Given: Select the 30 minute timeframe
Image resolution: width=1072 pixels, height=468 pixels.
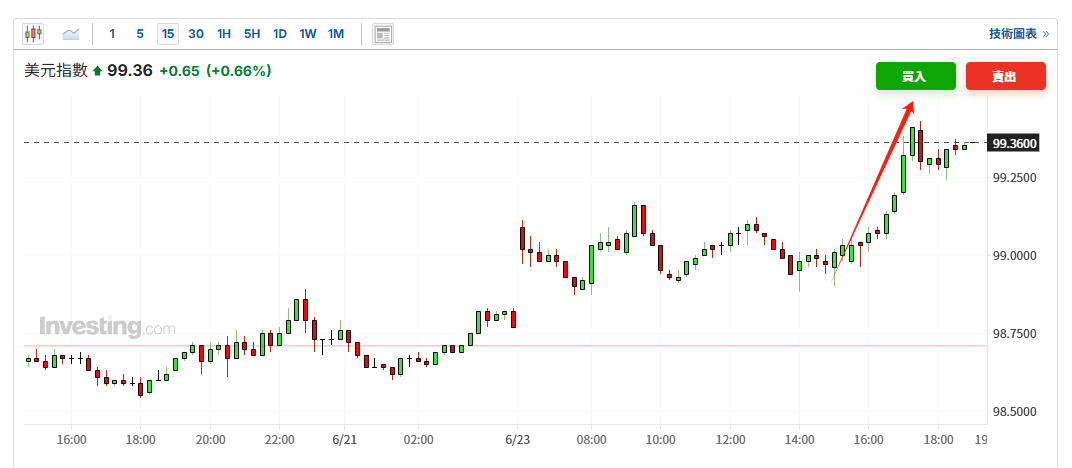Looking at the screenshot, I should tap(196, 33).
